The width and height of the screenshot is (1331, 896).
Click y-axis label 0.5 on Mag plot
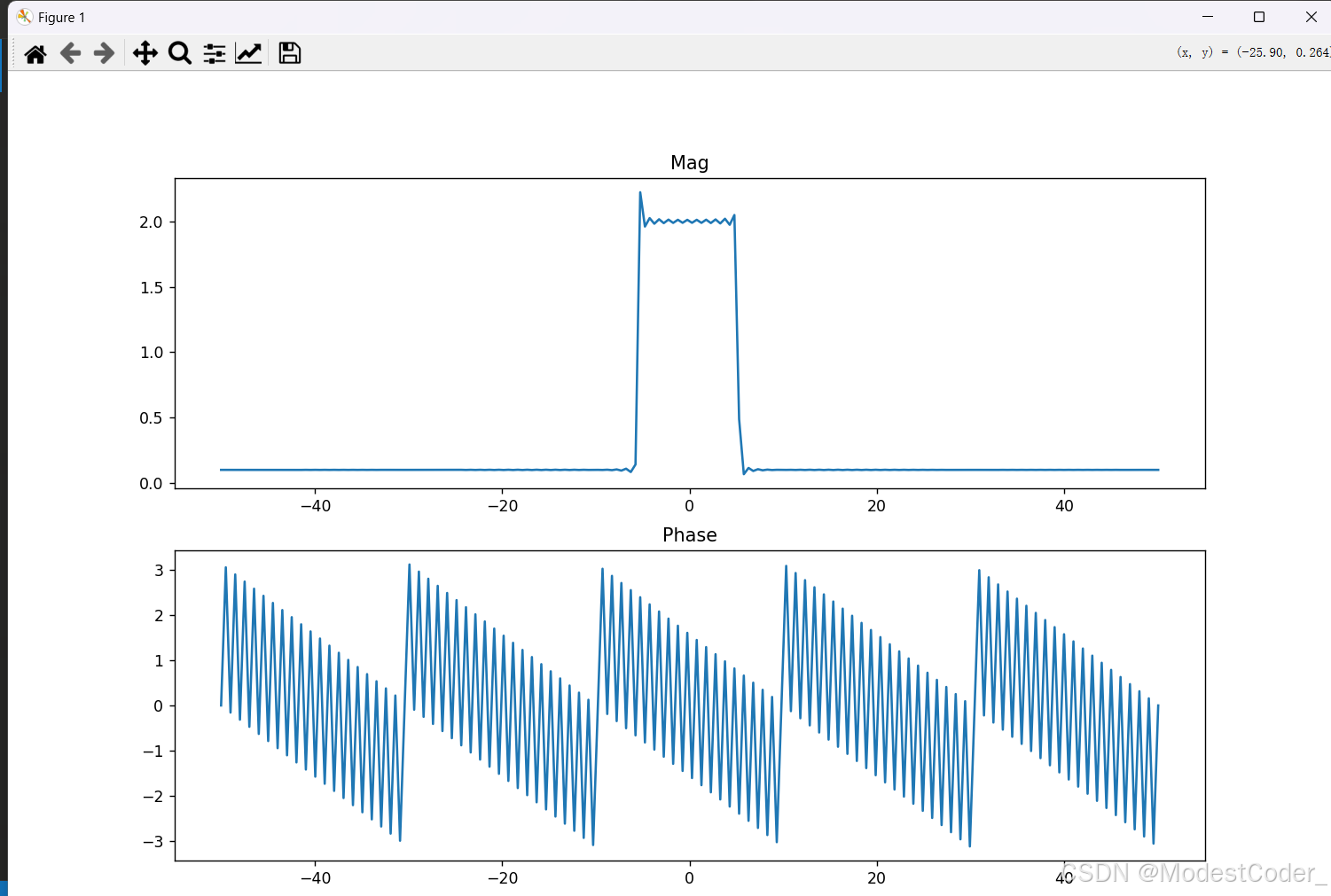[x=151, y=418]
